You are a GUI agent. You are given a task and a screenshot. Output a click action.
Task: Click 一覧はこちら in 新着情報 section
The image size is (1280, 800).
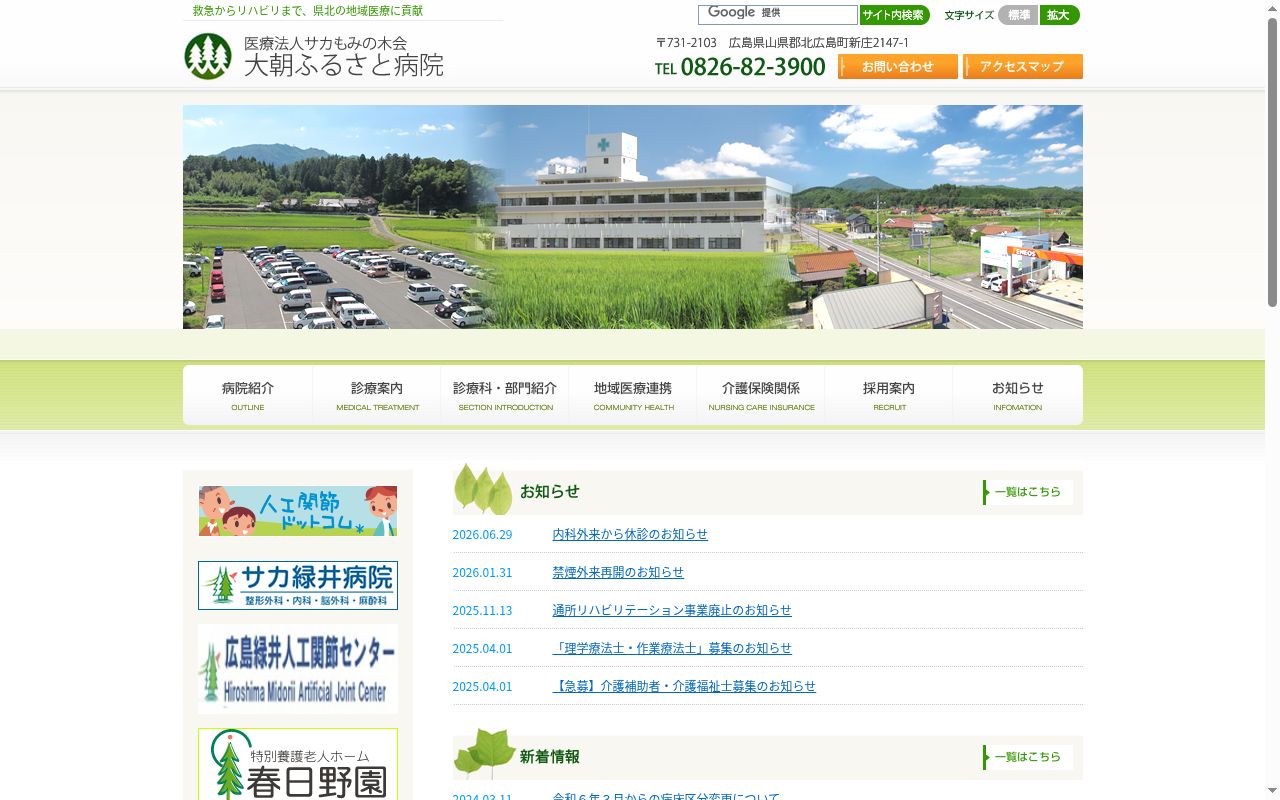click(1027, 757)
